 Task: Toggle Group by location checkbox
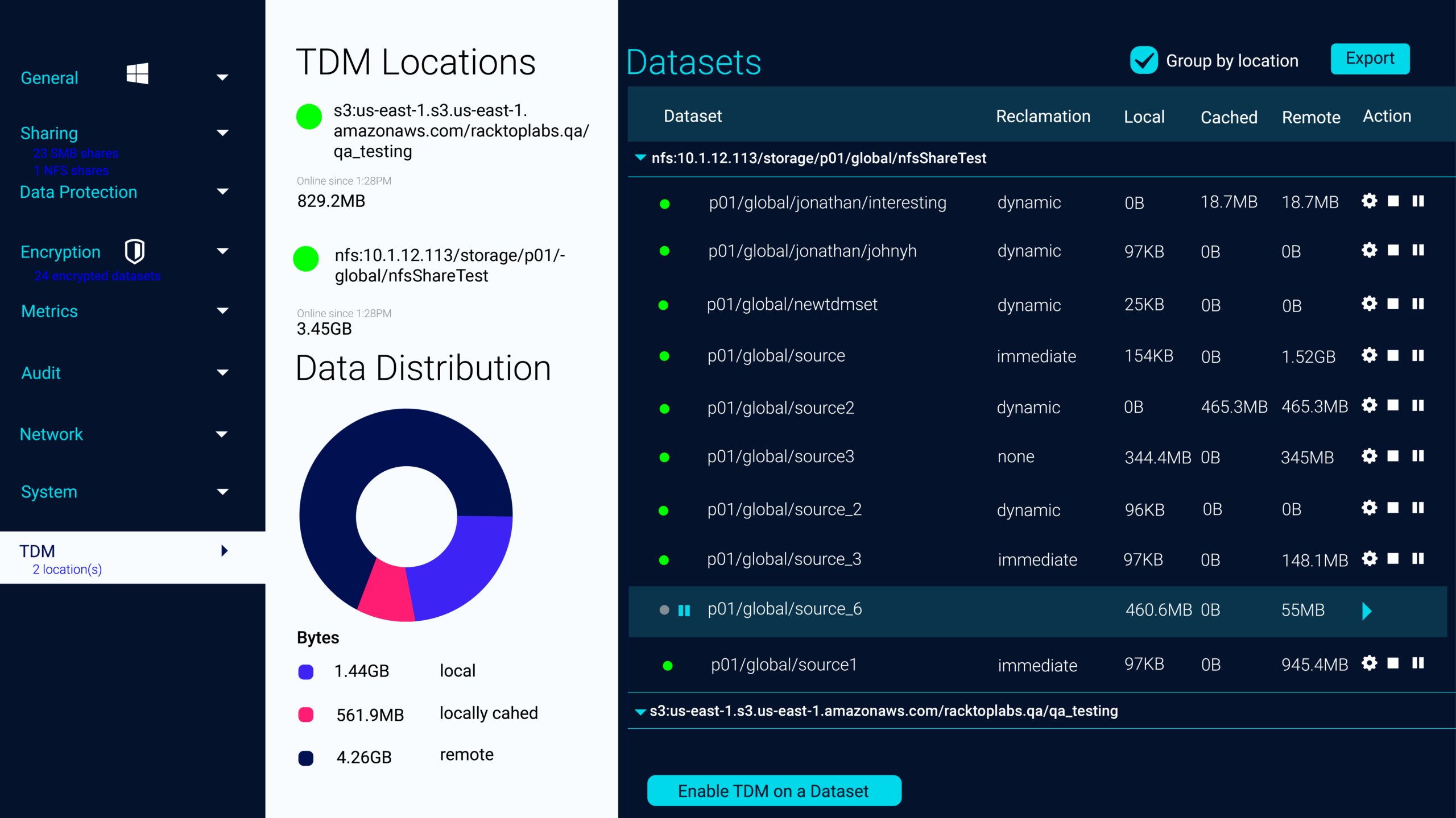[x=1144, y=60]
